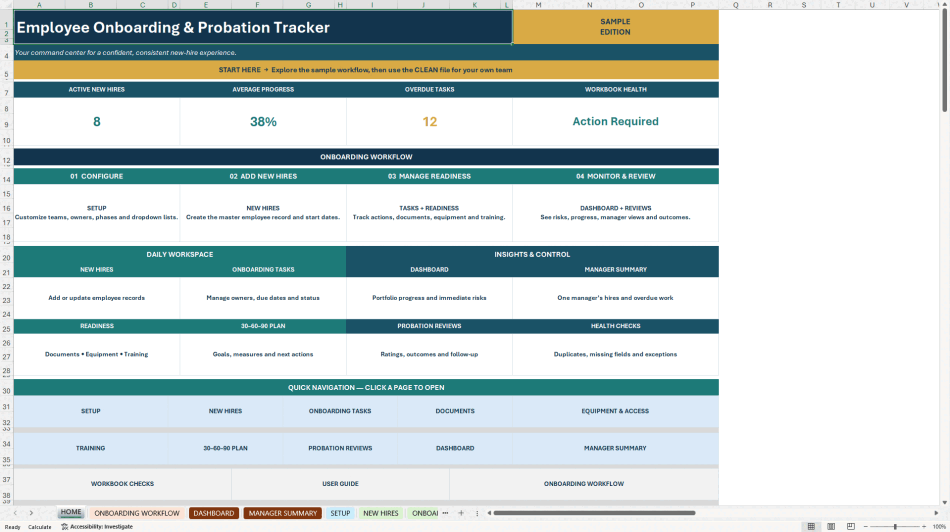Image resolution: width=950 pixels, height=532 pixels.
Task: Open DASHBOARD in Quick Navigation
Action: pos(455,448)
